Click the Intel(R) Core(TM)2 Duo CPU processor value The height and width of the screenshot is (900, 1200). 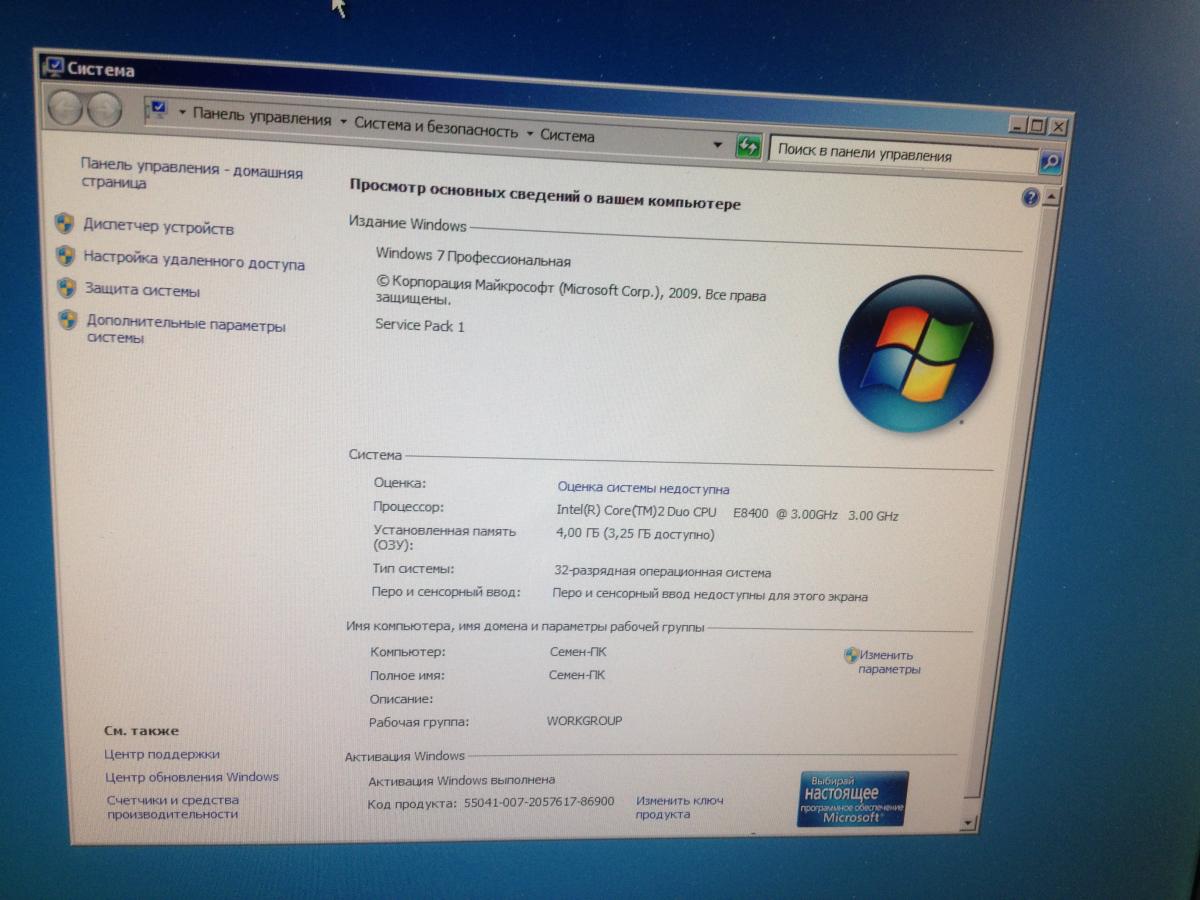[x=727, y=514]
